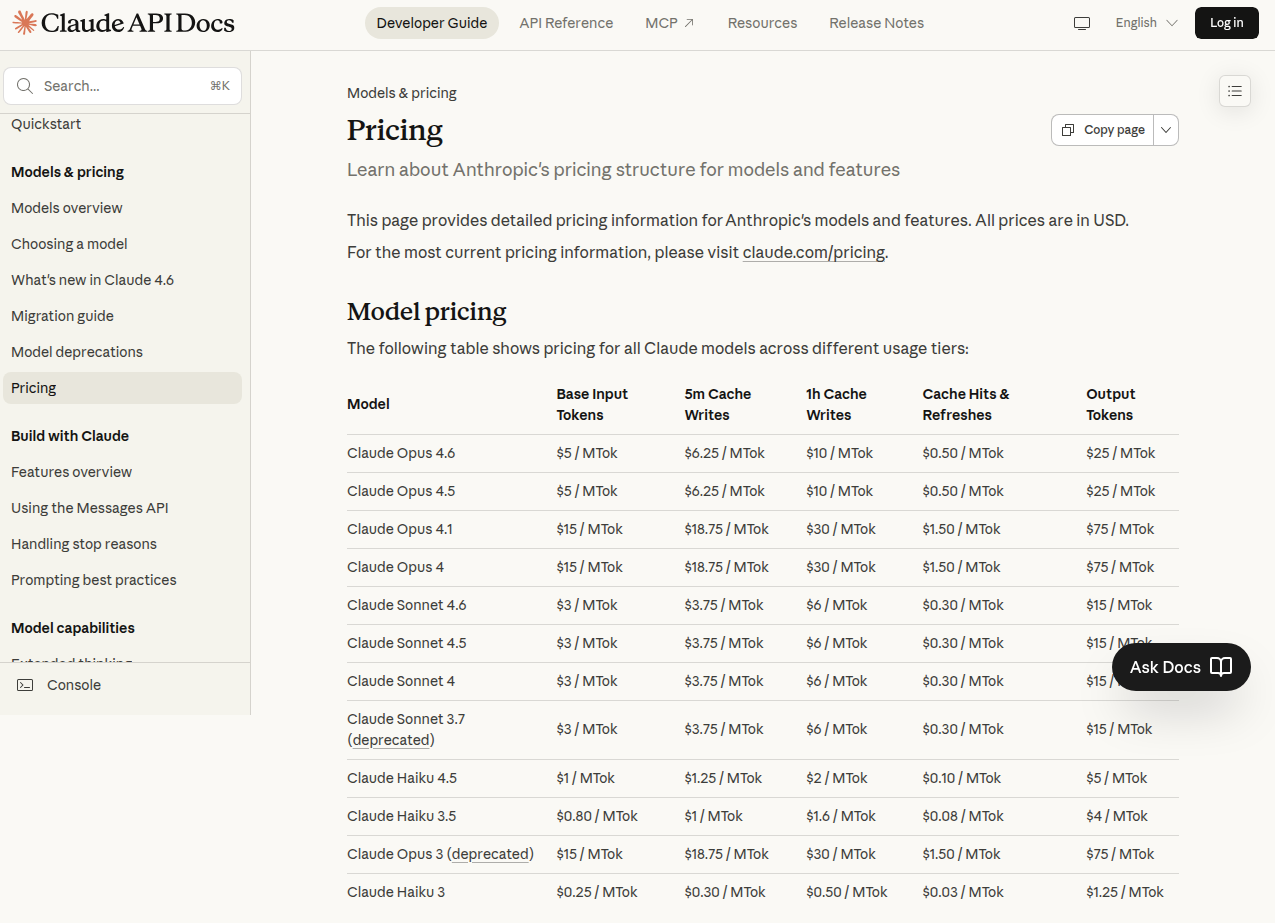Viewport: 1275px width, 923px height.
Task: Click the $1.25 / MTok output cell for Haiku 3
Action: coord(1125,892)
